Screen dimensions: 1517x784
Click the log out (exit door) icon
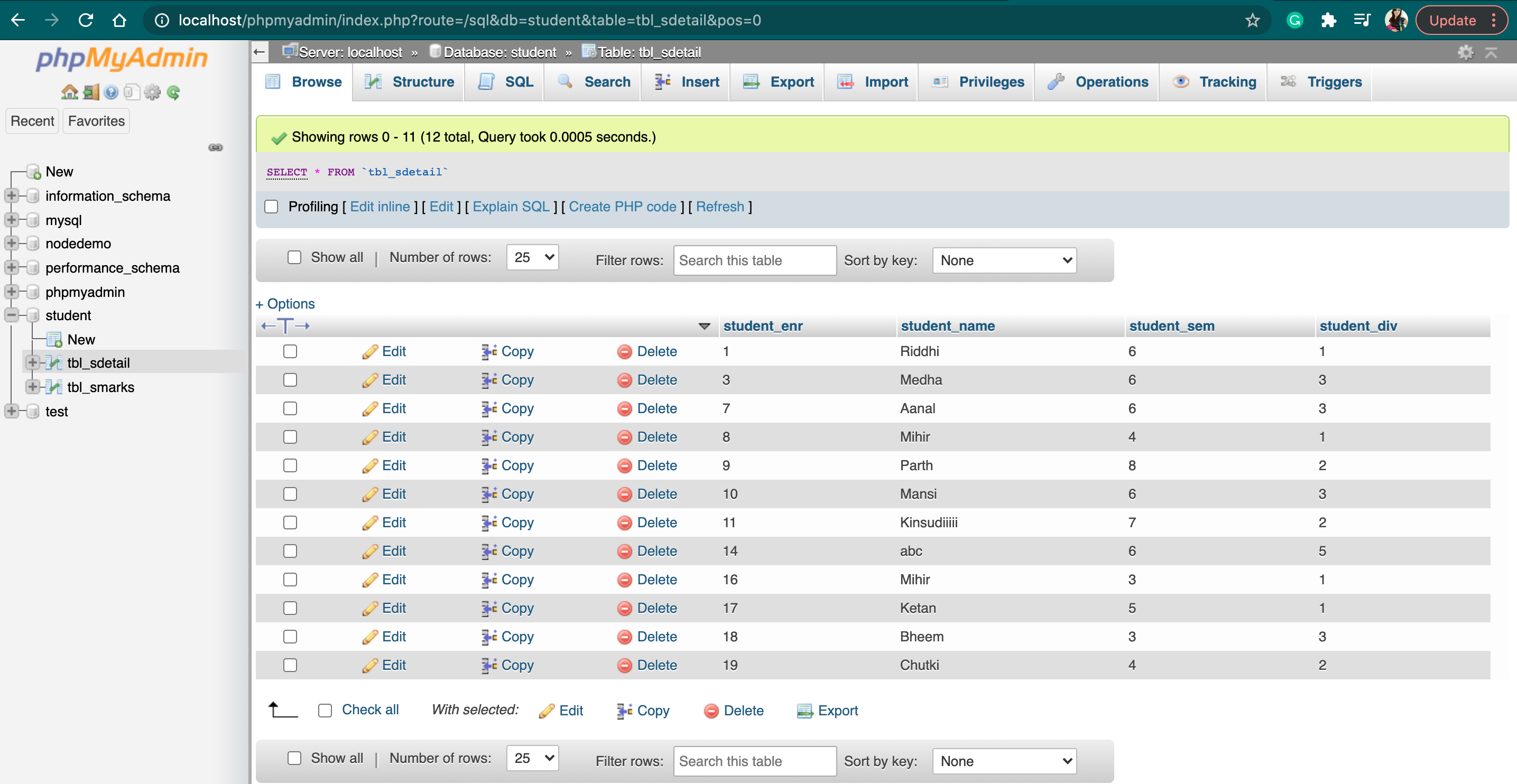point(91,92)
